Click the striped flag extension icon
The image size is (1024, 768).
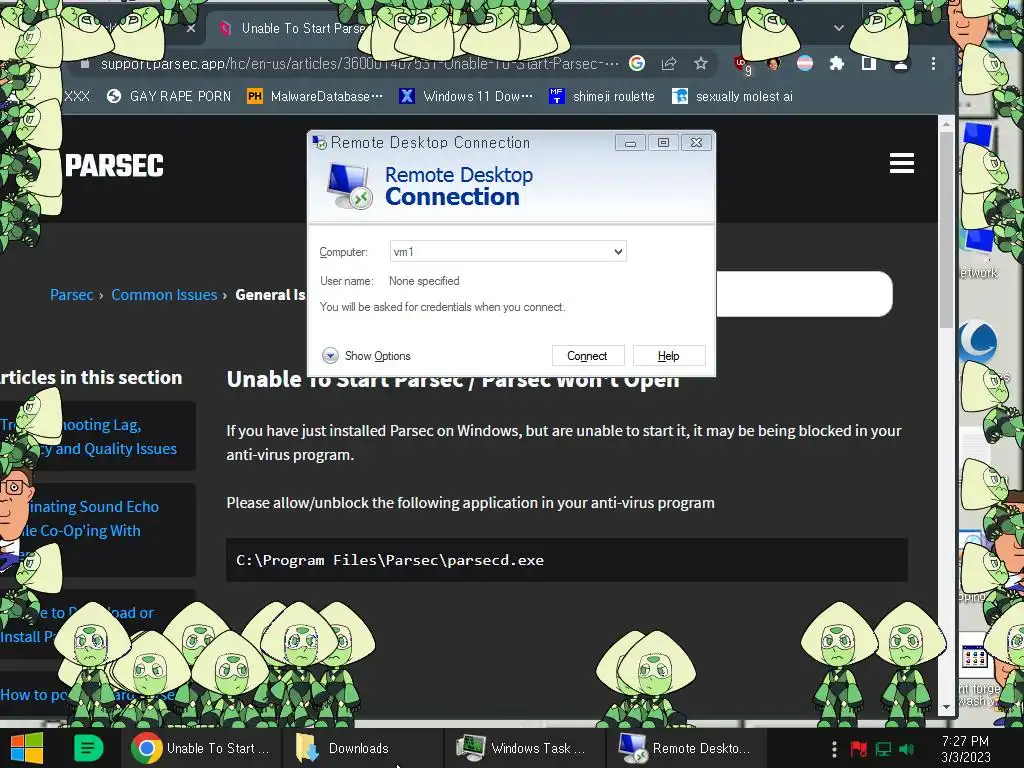[805, 63]
